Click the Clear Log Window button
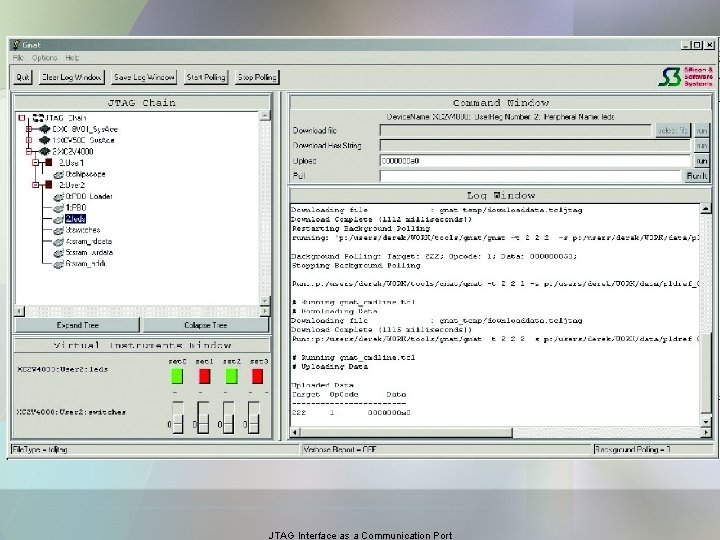Viewport: 720px width, 540px height. point(73,77)
